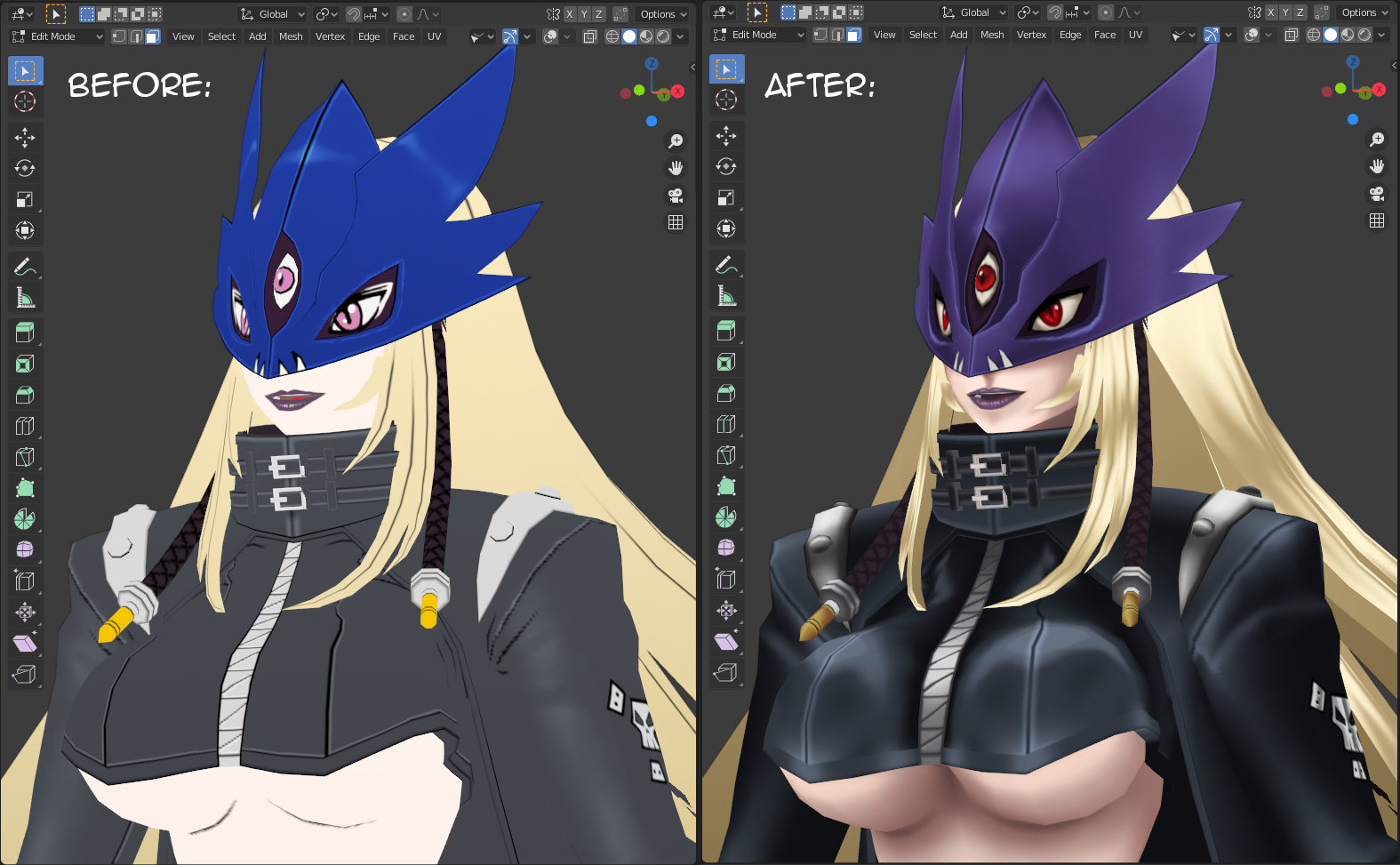Image resolution: width=1400 pixels, height=865 pixels.
Task: Activate the Transform tool in BEFORE viewport
Action: (25, 230)
